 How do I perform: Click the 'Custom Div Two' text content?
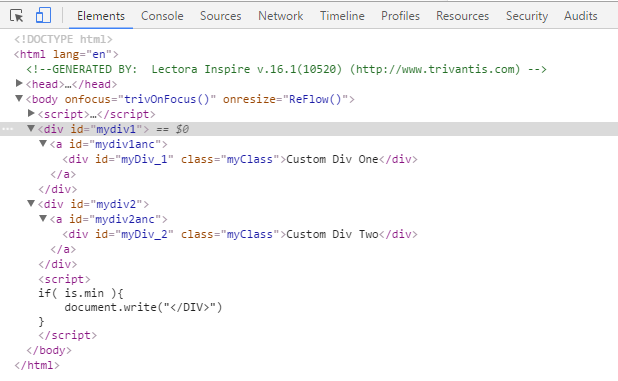point(332,234)
